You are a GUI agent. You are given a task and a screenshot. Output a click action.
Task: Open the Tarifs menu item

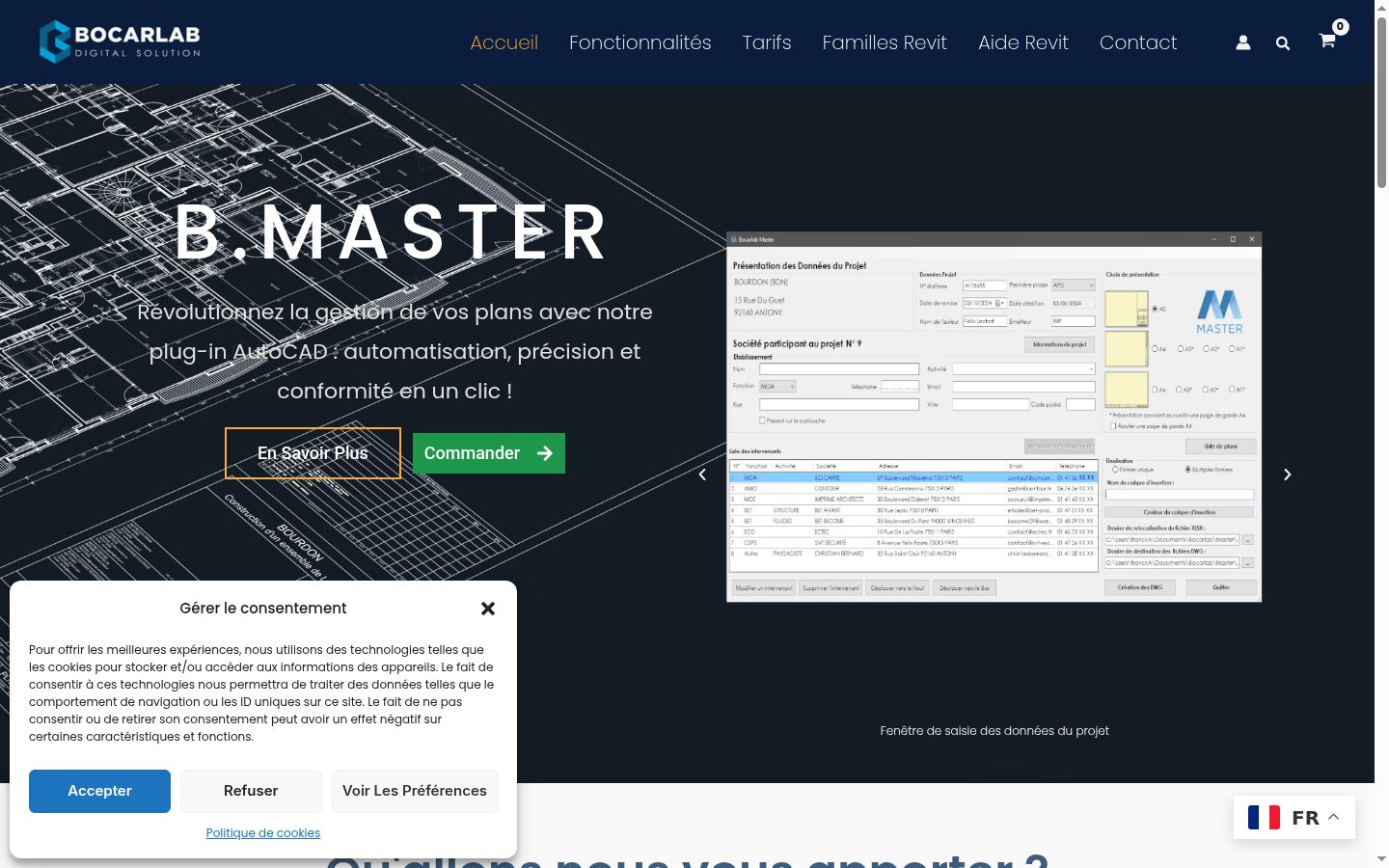(767, 42)
